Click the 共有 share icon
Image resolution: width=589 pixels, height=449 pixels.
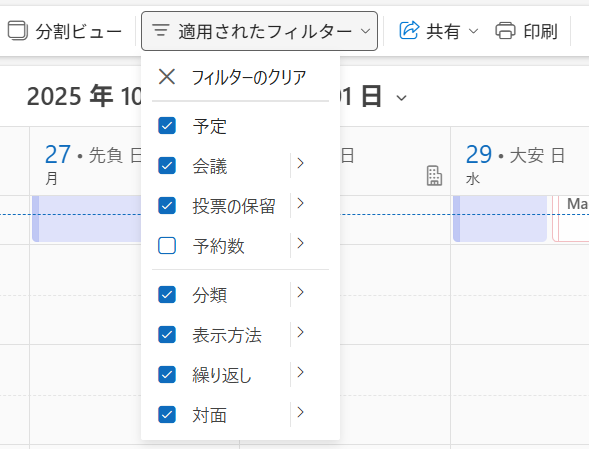point(409,30)
